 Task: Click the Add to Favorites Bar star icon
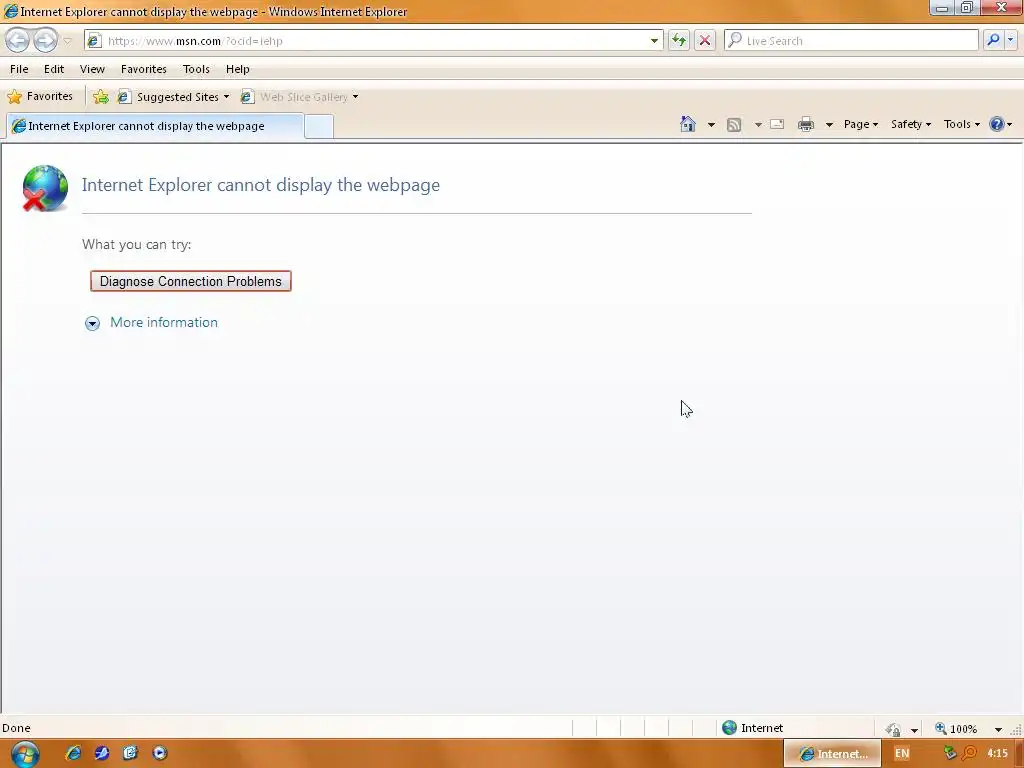(101, 97)
